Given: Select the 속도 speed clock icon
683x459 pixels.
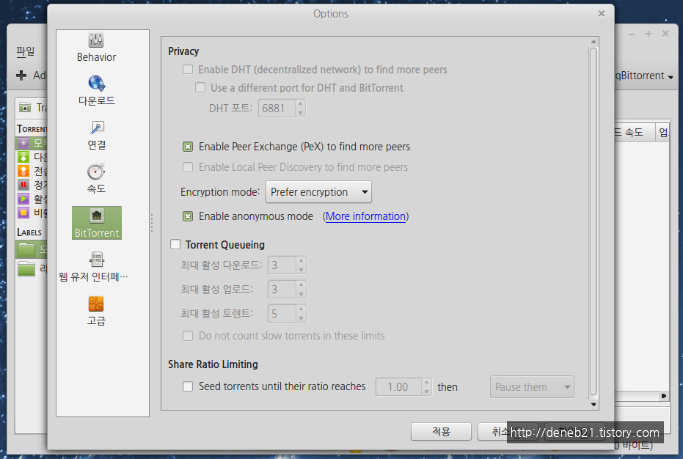Looking at the screenshot, I should 96,172.
